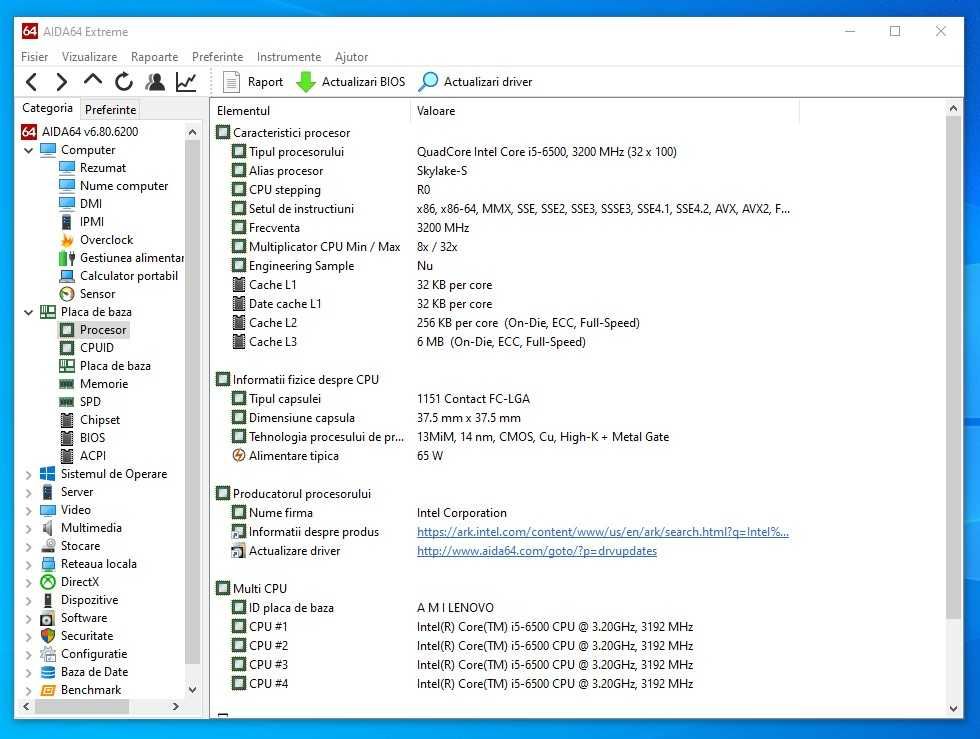
Task: Select the Cache L3 row
Action: [272, 342]
